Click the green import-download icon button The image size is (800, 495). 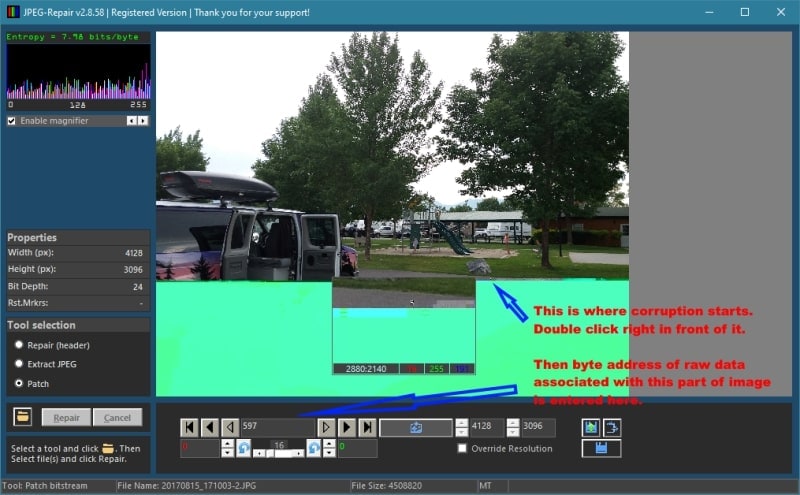(x=591, y=427)
